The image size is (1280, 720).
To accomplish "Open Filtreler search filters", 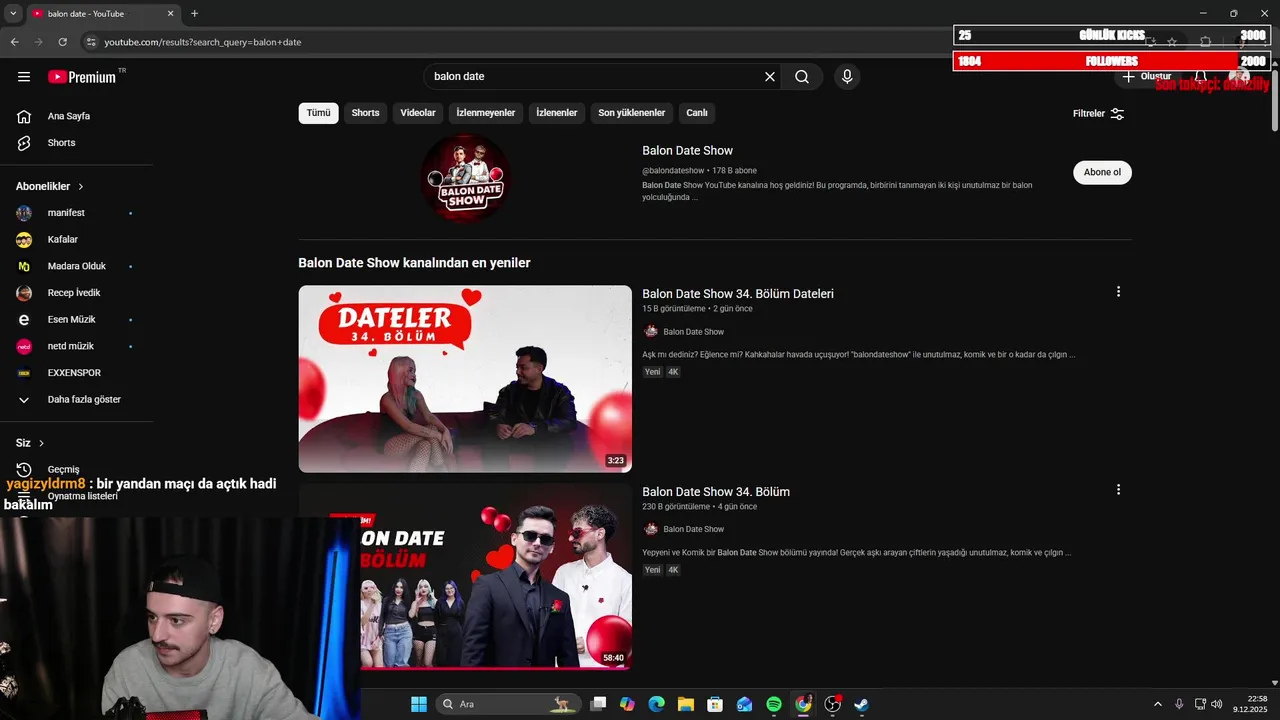I will click(x=1098, y=114).
